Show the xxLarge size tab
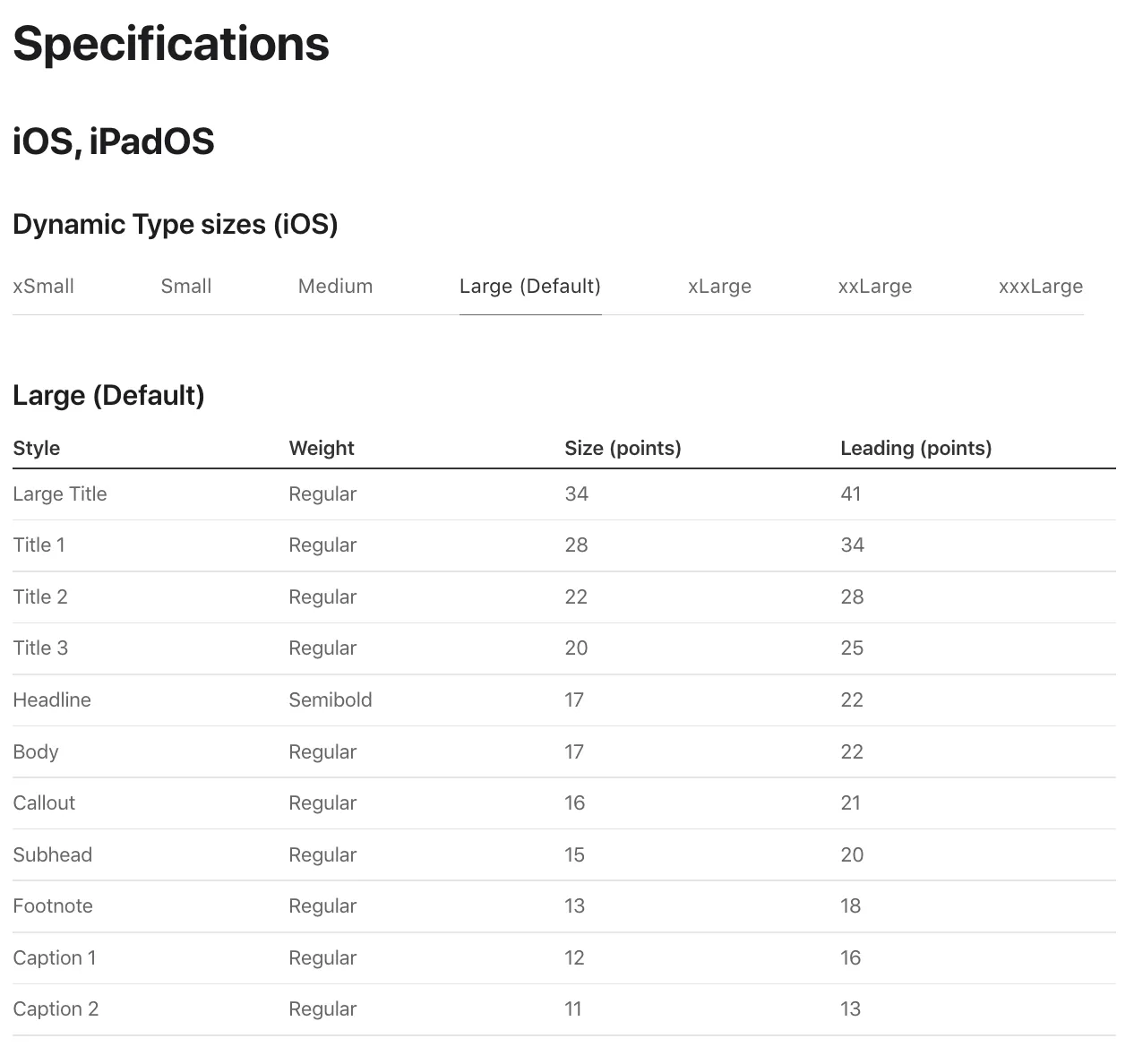 point(874,287)
